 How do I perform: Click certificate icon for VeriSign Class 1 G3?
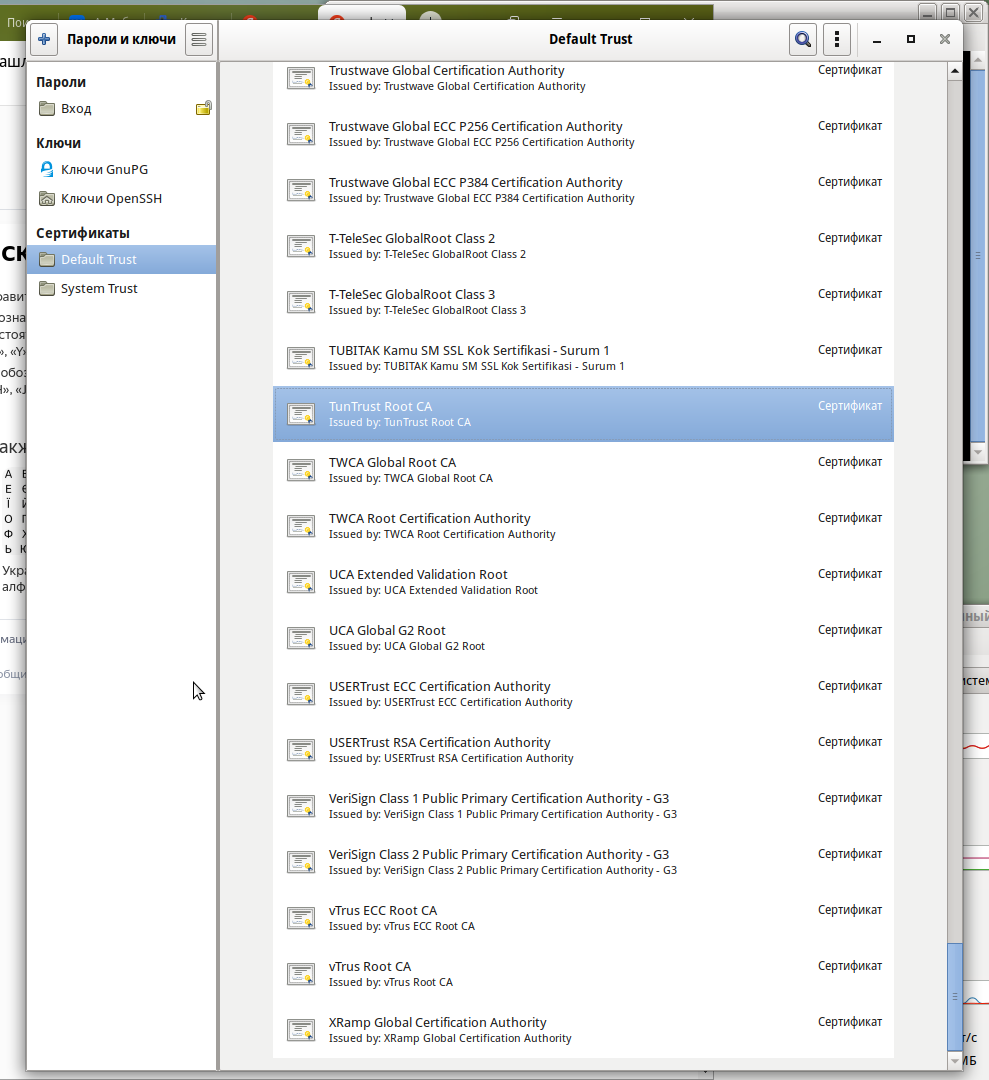301,806
